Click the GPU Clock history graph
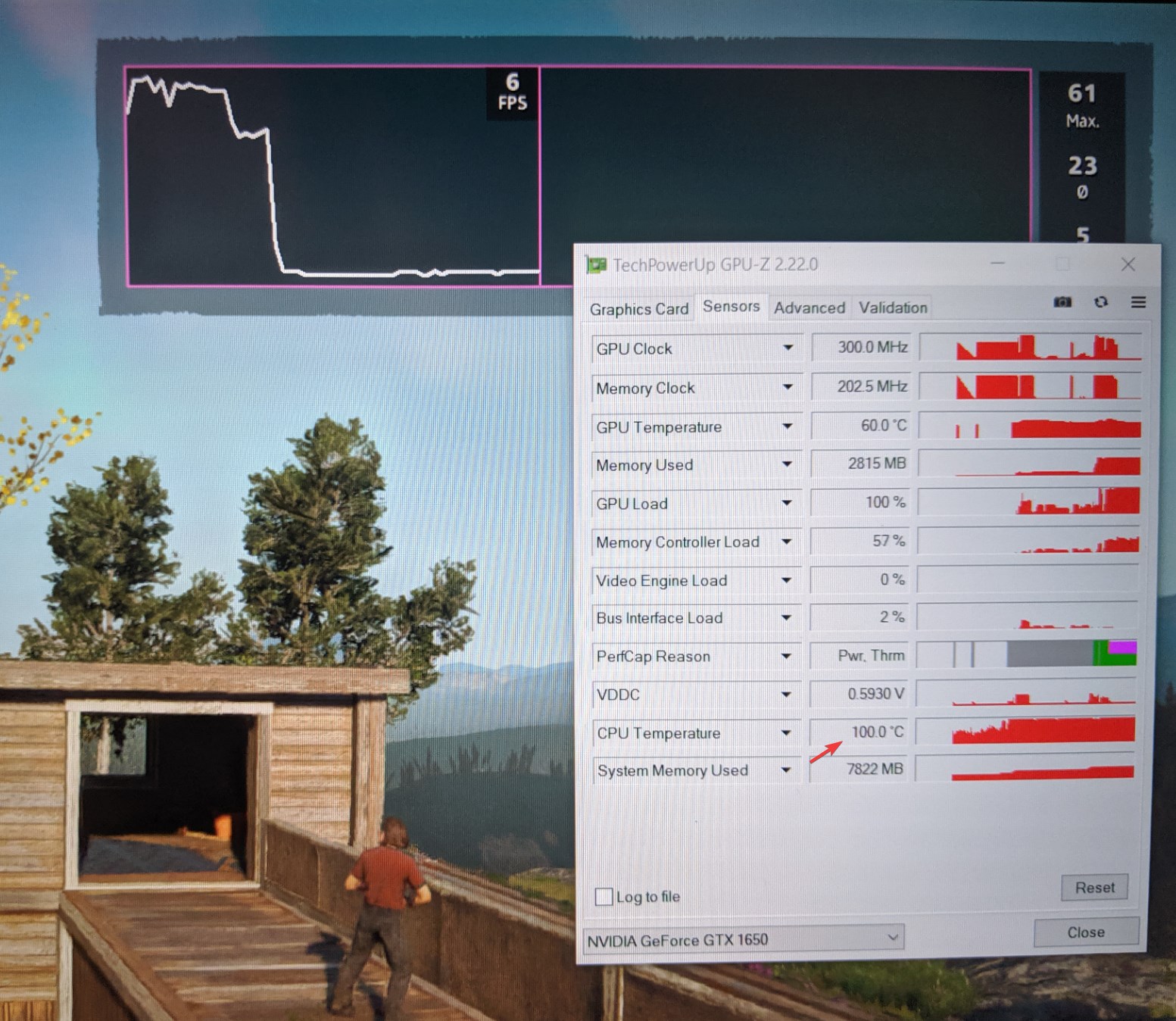This screenshot has height=1021, width=1176. coord(1031,347)
